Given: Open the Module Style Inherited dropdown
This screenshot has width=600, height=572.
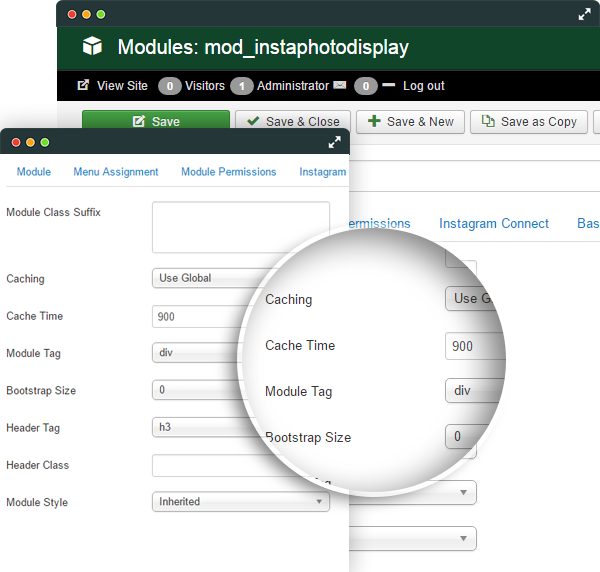Looking at the screenshot, I should 241,502.
